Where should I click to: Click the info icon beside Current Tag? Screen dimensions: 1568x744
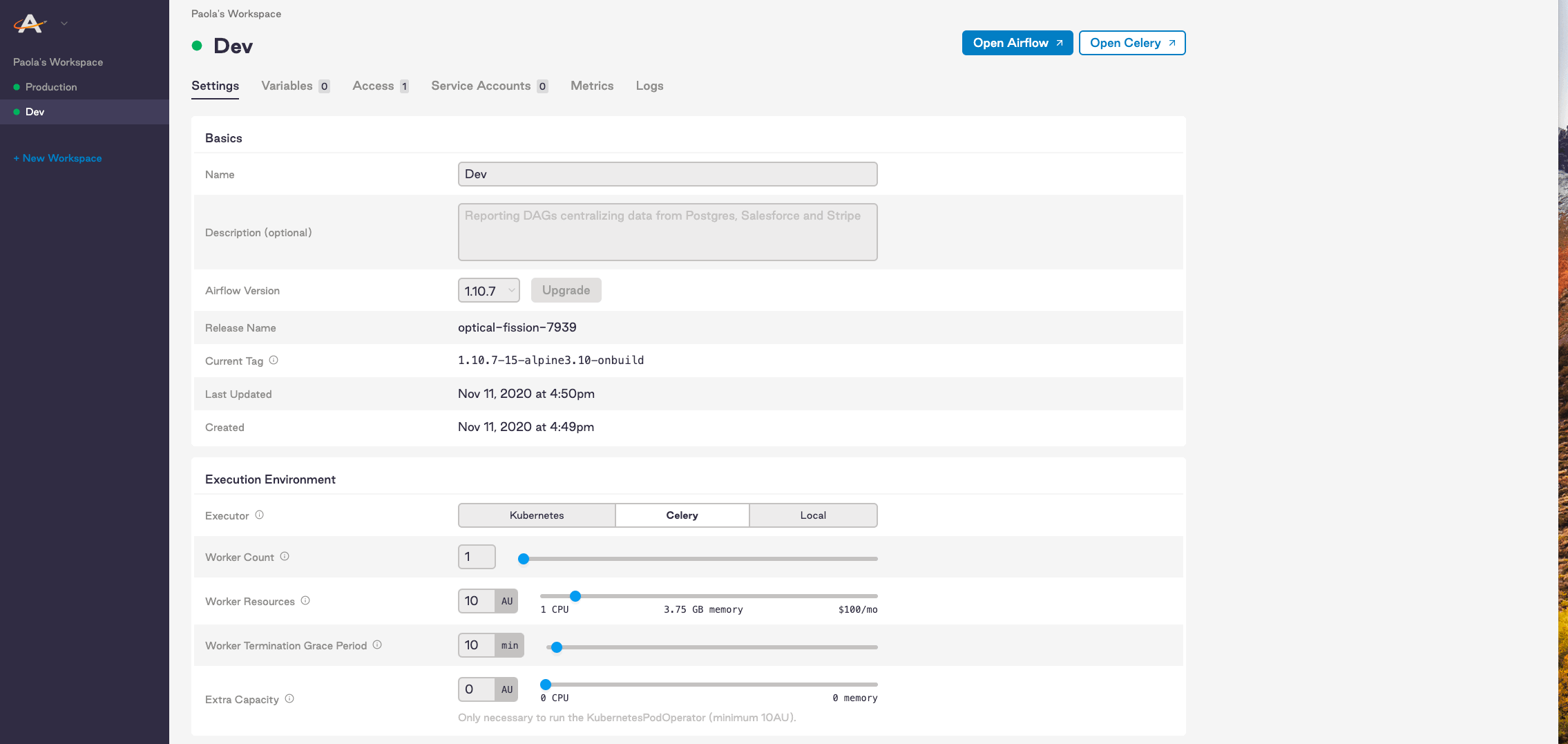[x=274, y=359]
